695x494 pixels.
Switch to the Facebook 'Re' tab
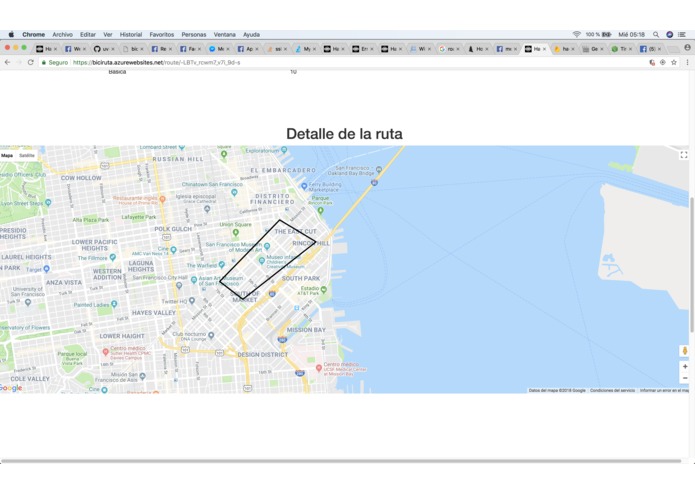pos(161,49)
